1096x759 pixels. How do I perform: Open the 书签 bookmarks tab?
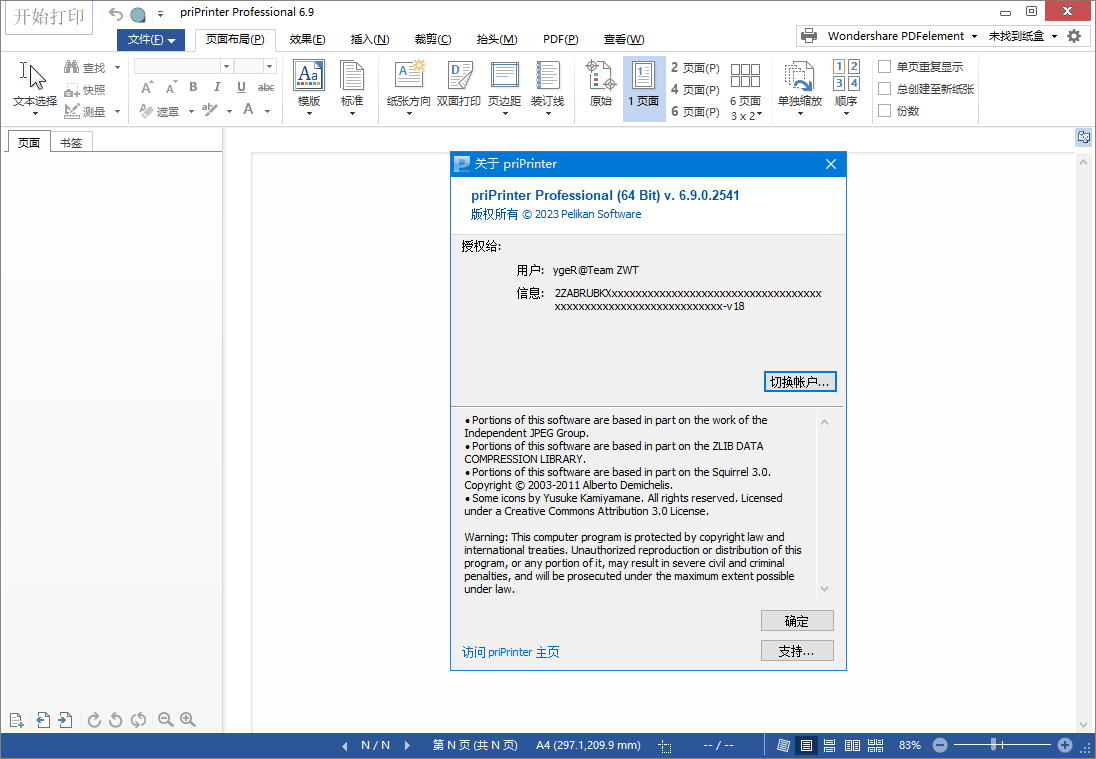click(71, 142)
